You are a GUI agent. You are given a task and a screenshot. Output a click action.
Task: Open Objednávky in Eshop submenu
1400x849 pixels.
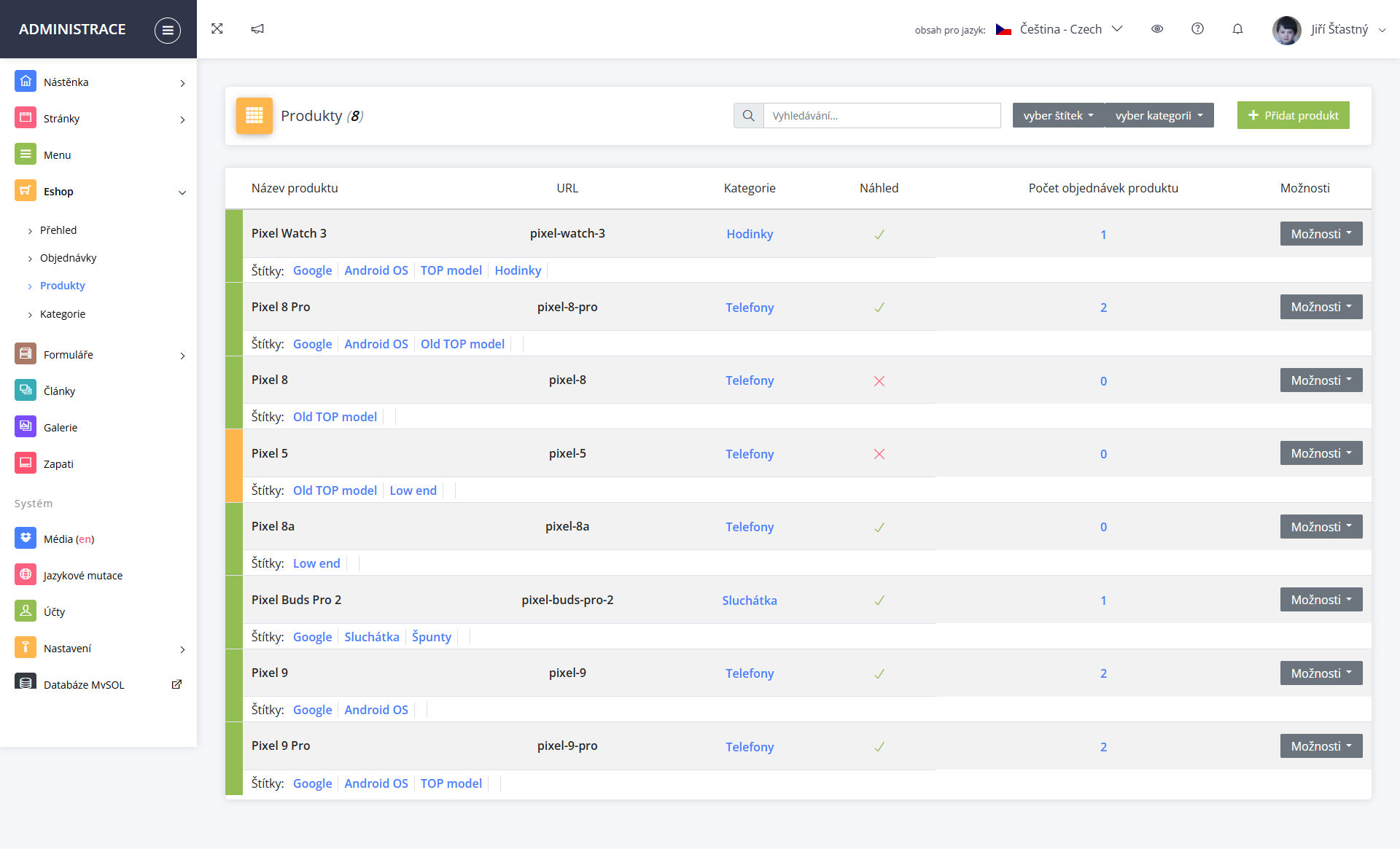point(68,257)
